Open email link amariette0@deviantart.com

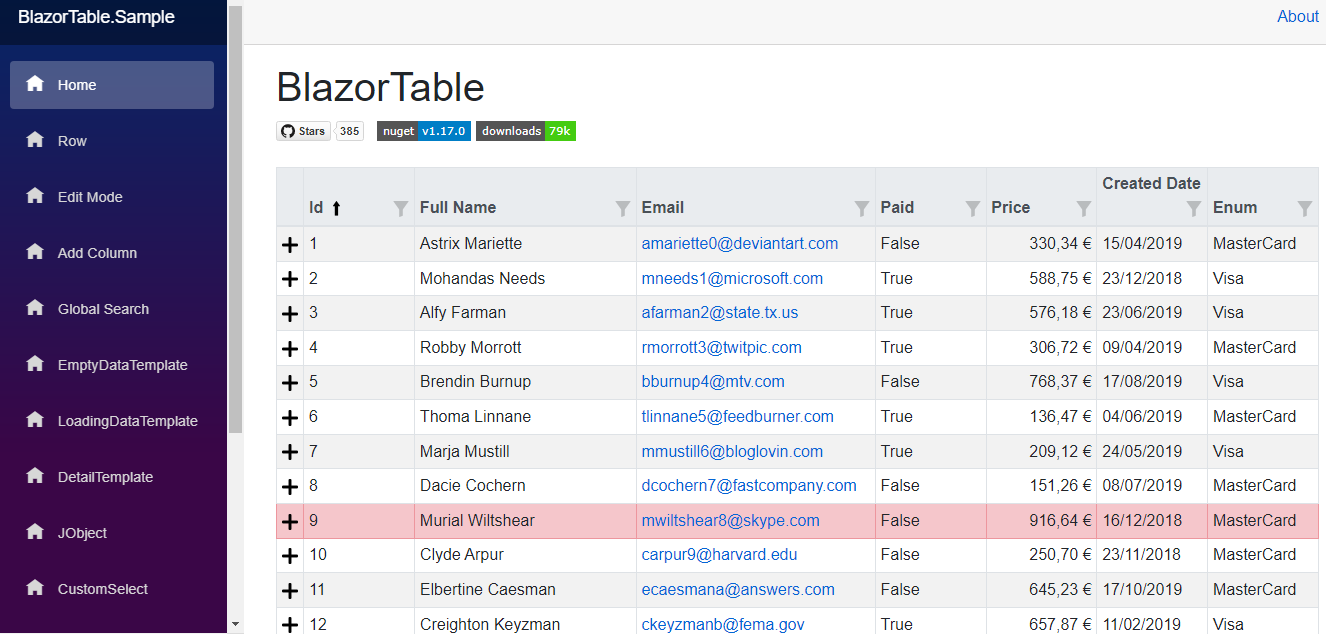[740, 244]
